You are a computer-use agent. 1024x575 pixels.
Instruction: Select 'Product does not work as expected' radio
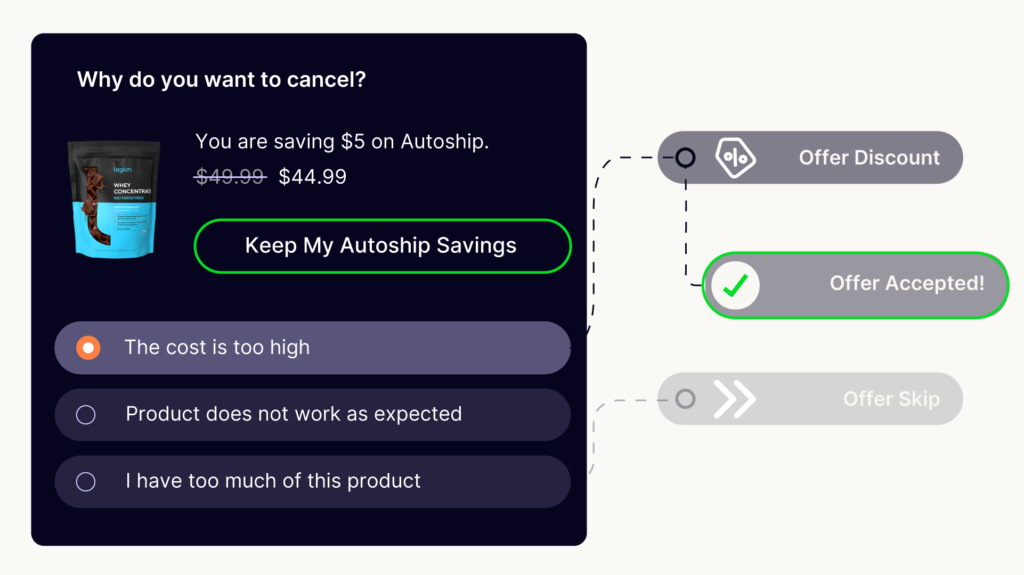pos(86,414)
